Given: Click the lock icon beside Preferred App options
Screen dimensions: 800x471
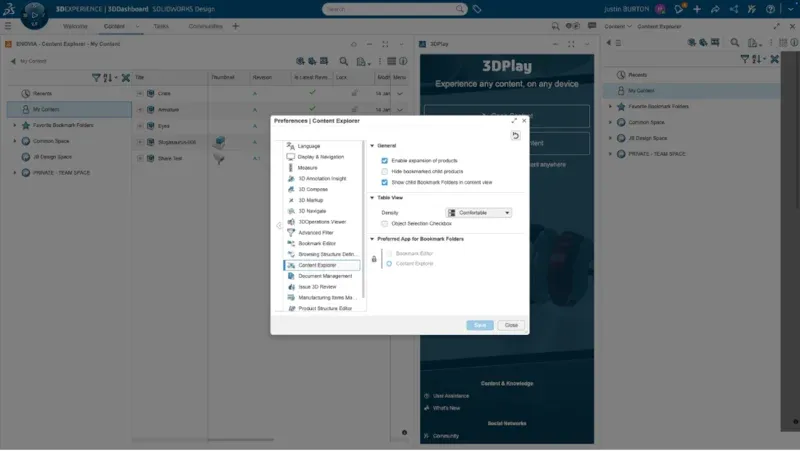Looking at the screenshot, I should 374,259.
